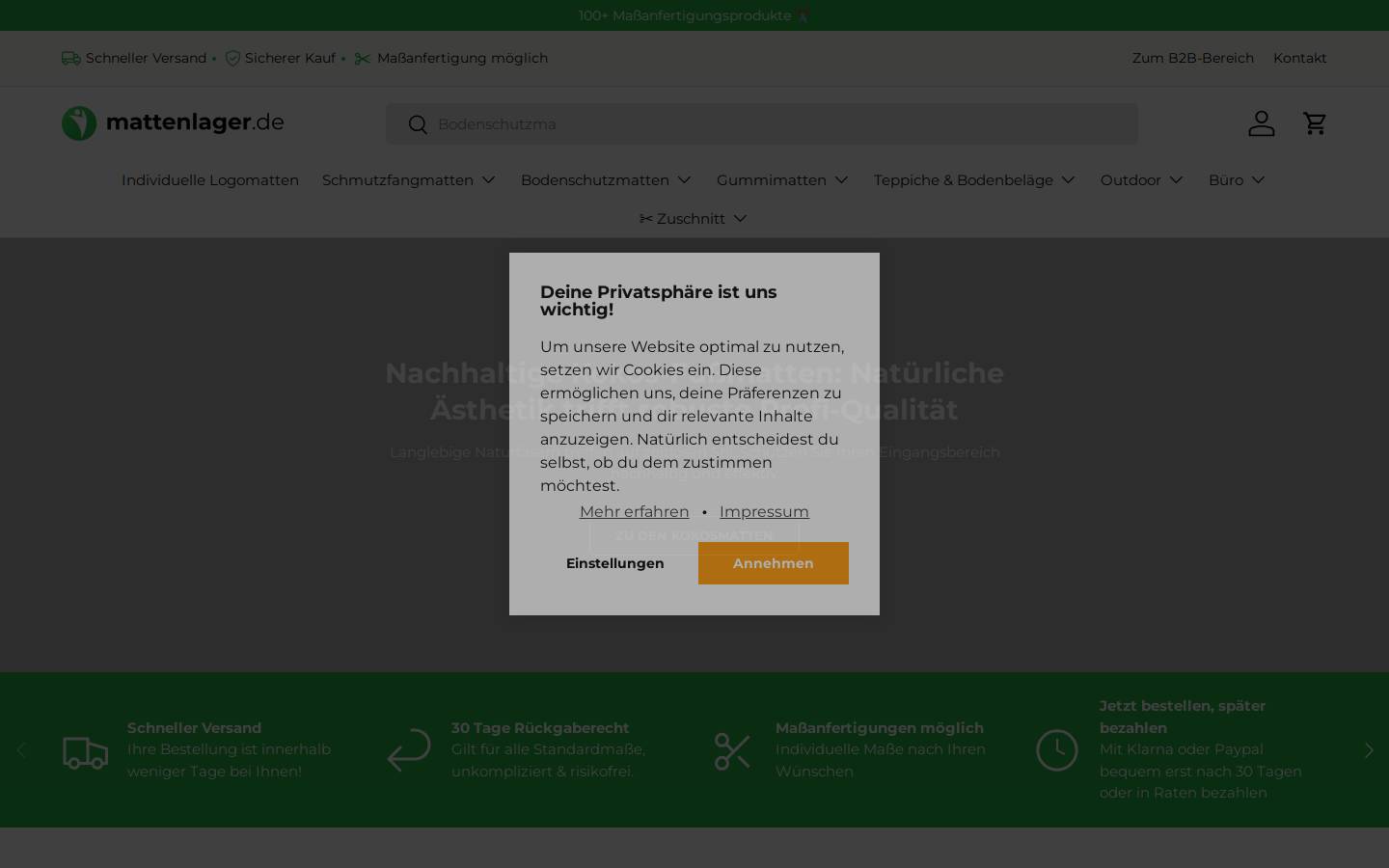The height and width of the screenshot is (868, 1389).
Task: Expand the Schmutzfangmatten menu chevron
Action: 488,180
